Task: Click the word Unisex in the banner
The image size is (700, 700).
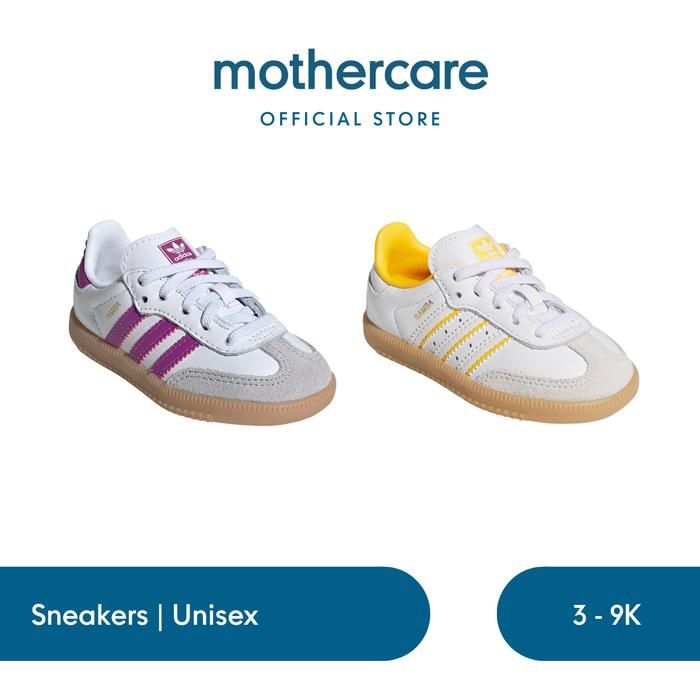Action: click(215, 616)
